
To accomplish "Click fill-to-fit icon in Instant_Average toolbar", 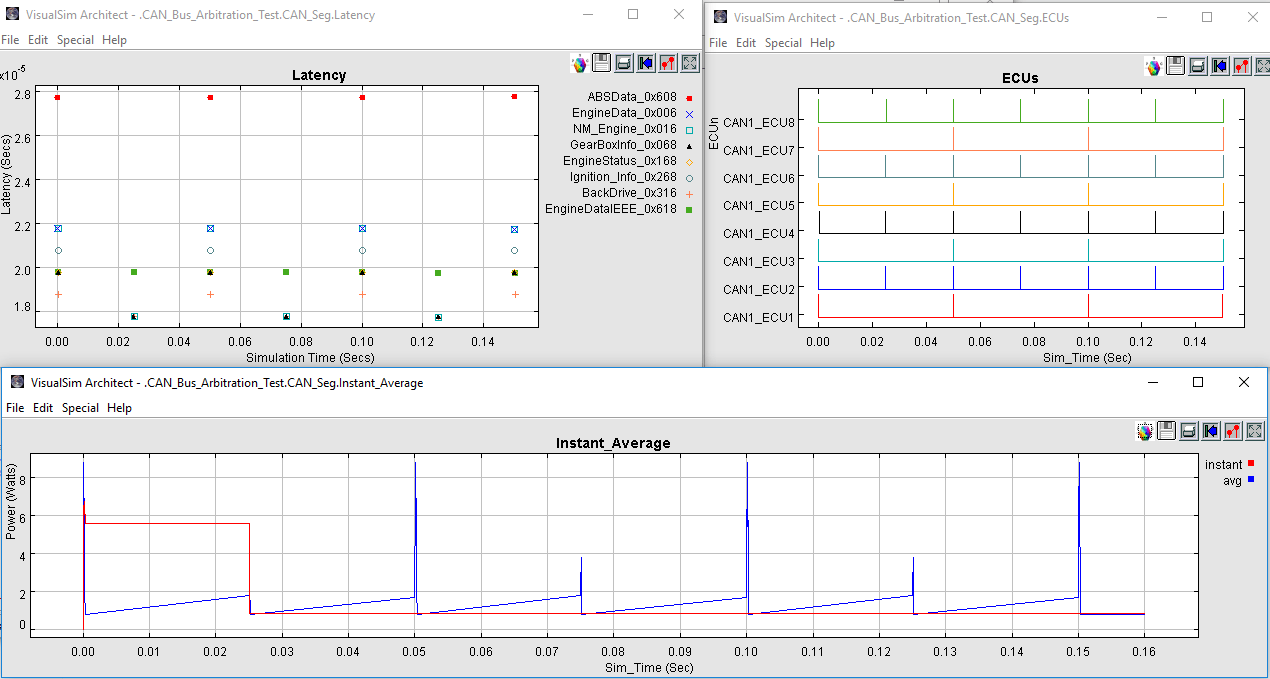I will click(1255, 431).
